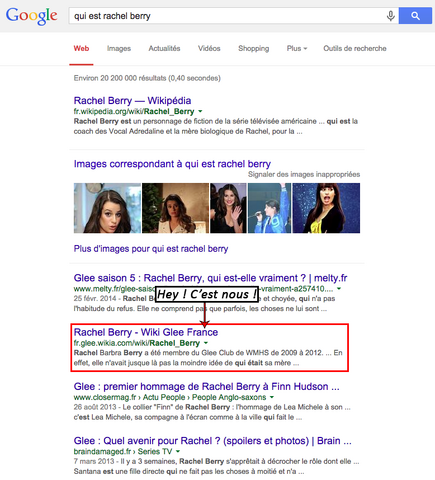Click the braindamaged.fr › Series TV URL text
Screen dimensions: 435x480
tap(123, 452)
